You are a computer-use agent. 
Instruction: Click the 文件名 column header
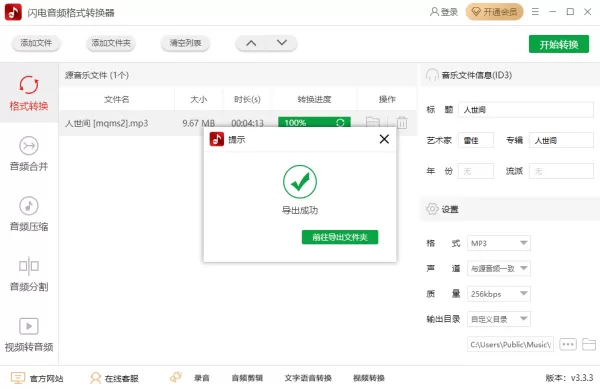point(117,100)
